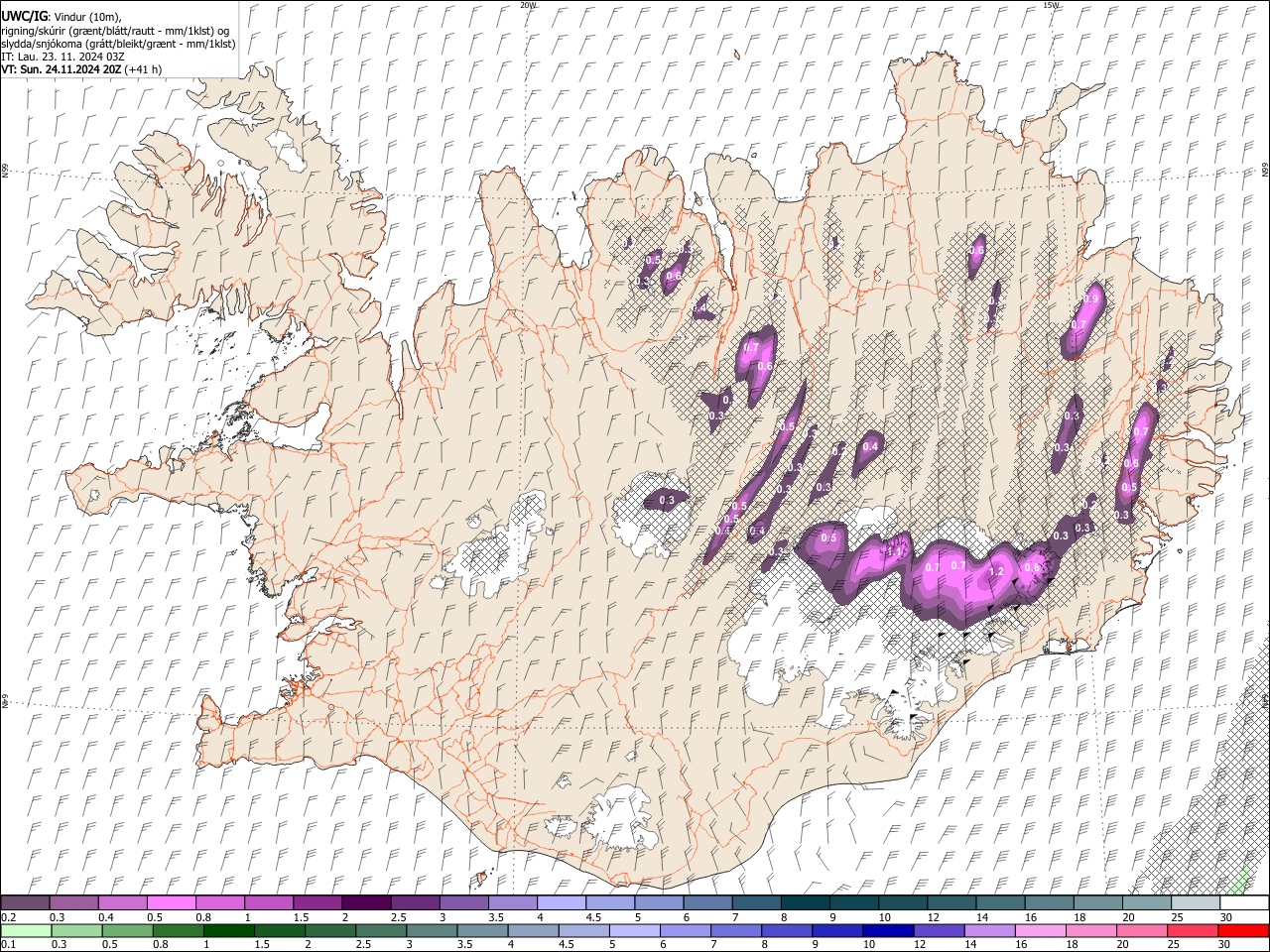Image resolution: width=1270 pixels, height=952 pixels.
Task: Pick the 0.3 swatch in the snow legend row
Action: tap(74, 902)
